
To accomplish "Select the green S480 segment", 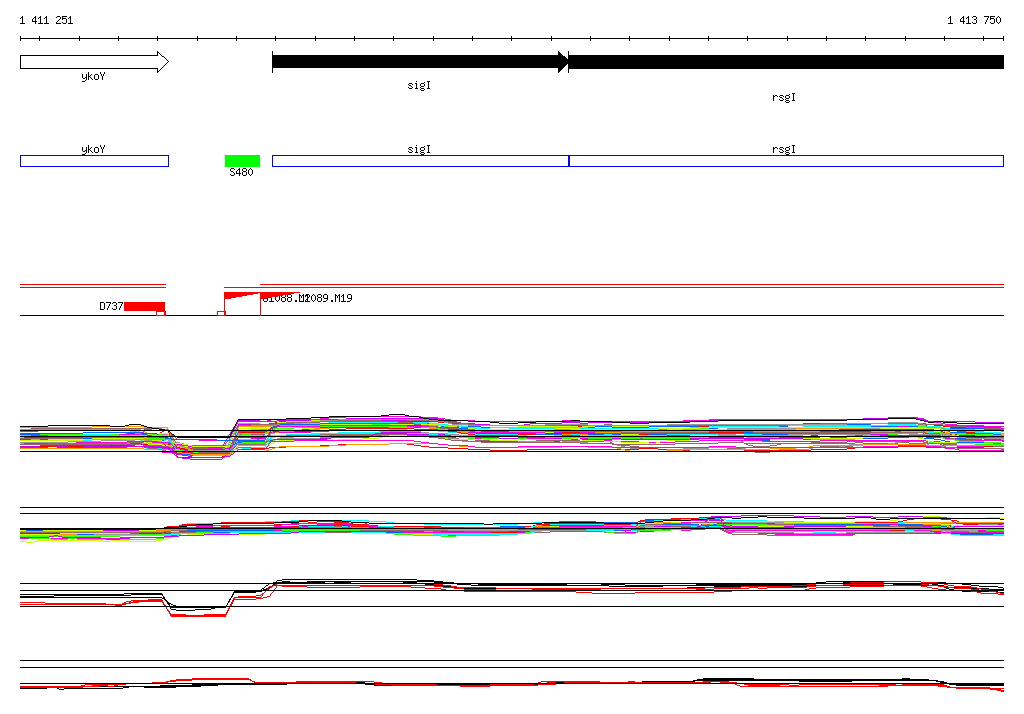I will tap(242, 161).
